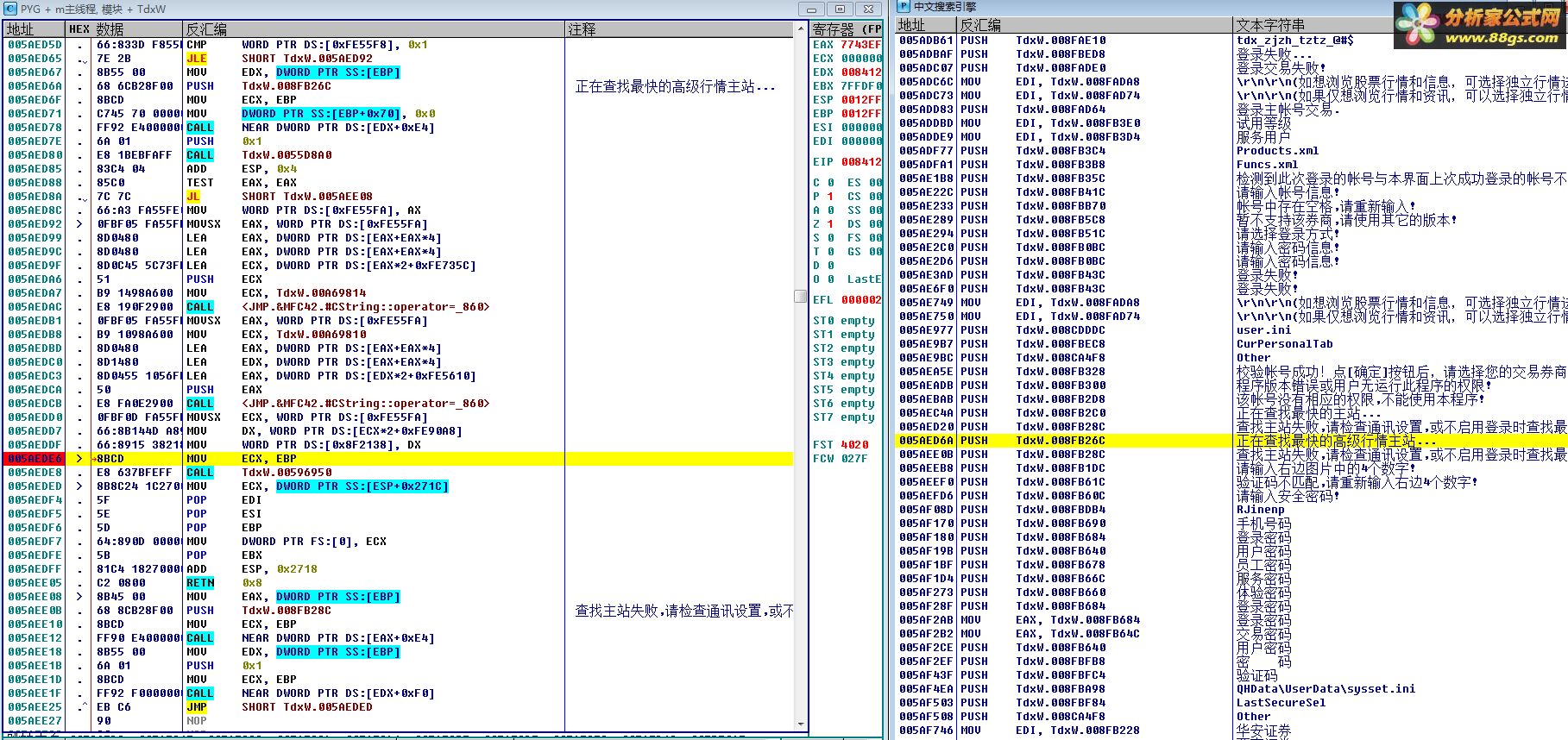
Task: Select search result 005ADFA1 Funcs.xml
Action: pos(1231,165)
